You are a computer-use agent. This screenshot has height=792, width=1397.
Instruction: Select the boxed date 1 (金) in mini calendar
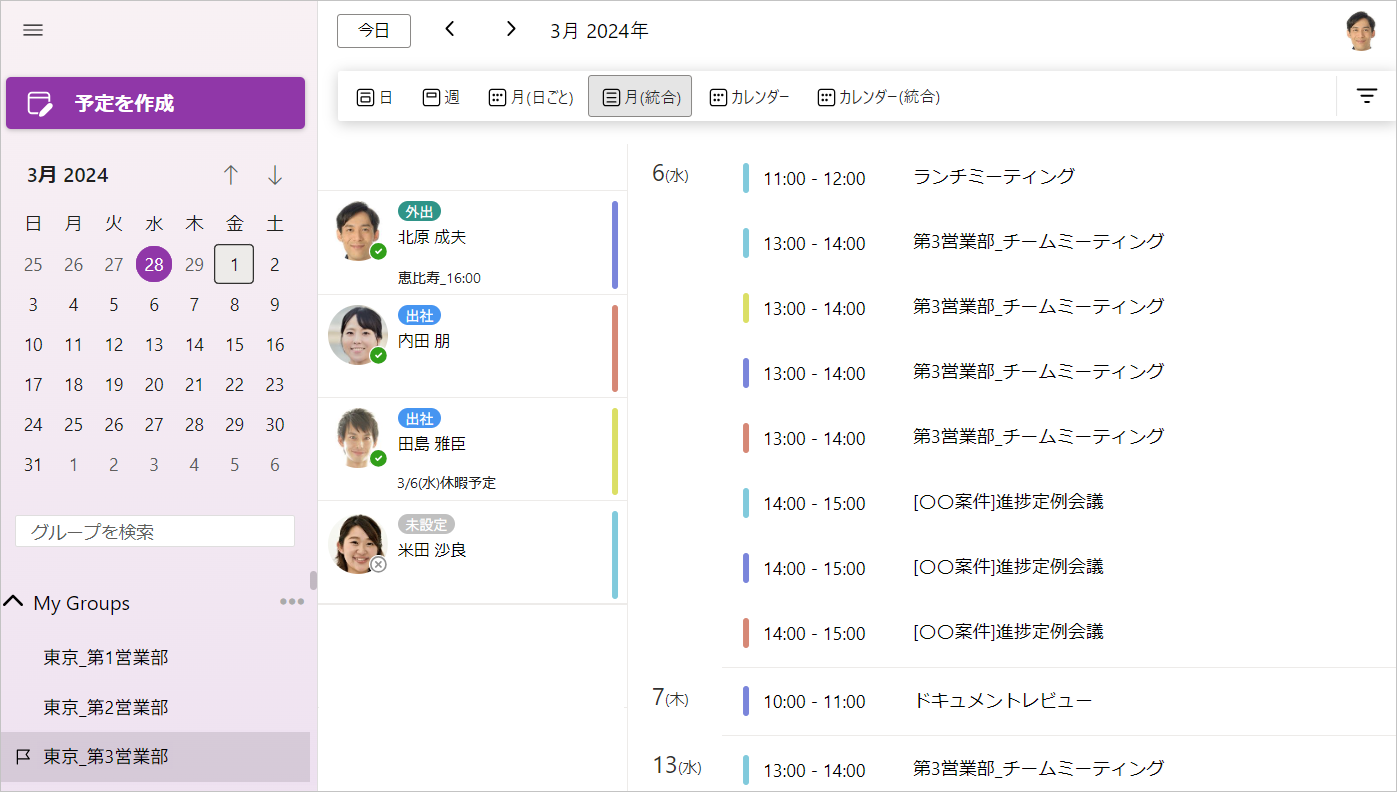click(x=234, y=264)
